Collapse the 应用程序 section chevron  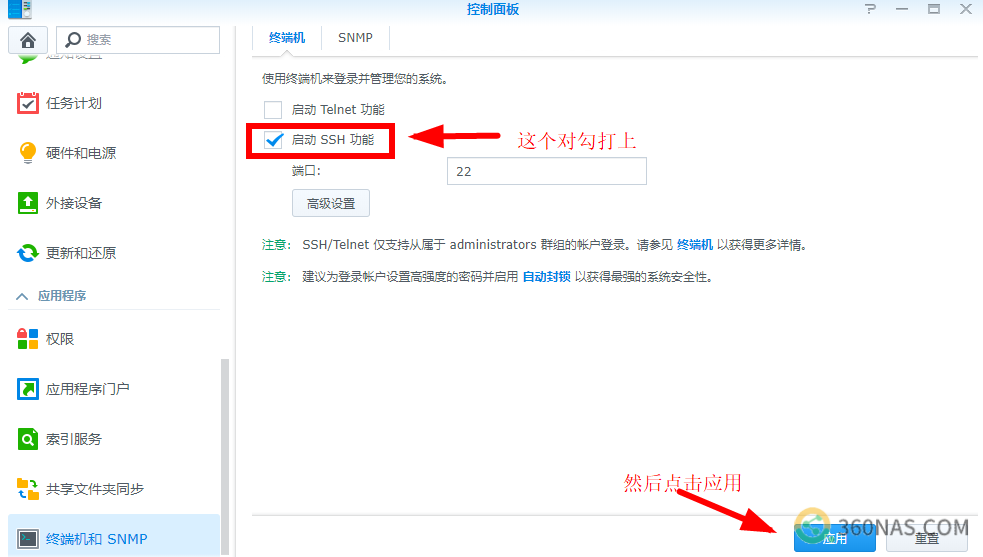click(x=22, y=296)
